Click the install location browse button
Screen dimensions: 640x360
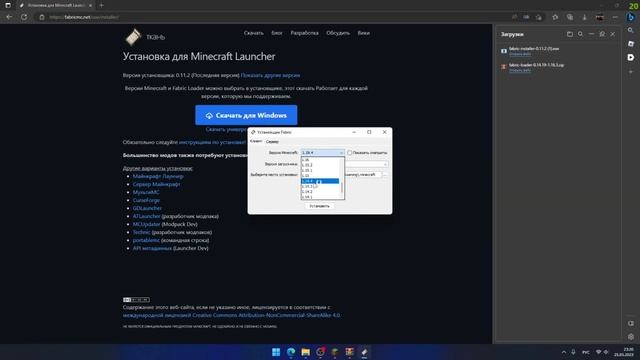coord(385,175)
